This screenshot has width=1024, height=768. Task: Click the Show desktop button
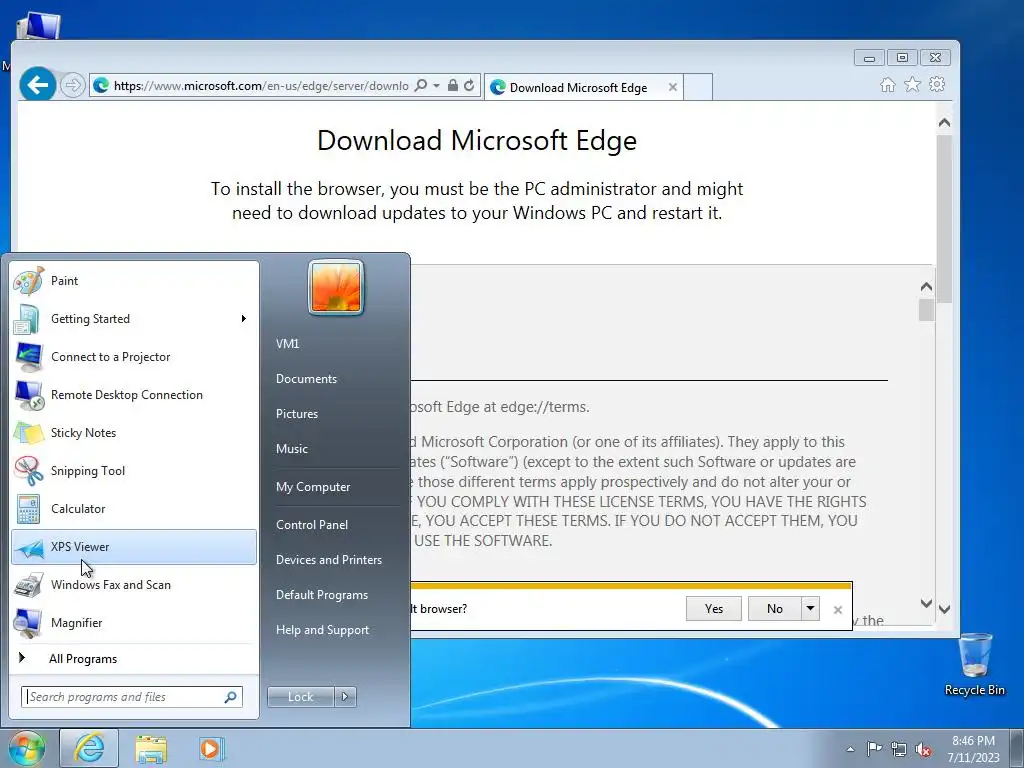tap(1016, 749)
